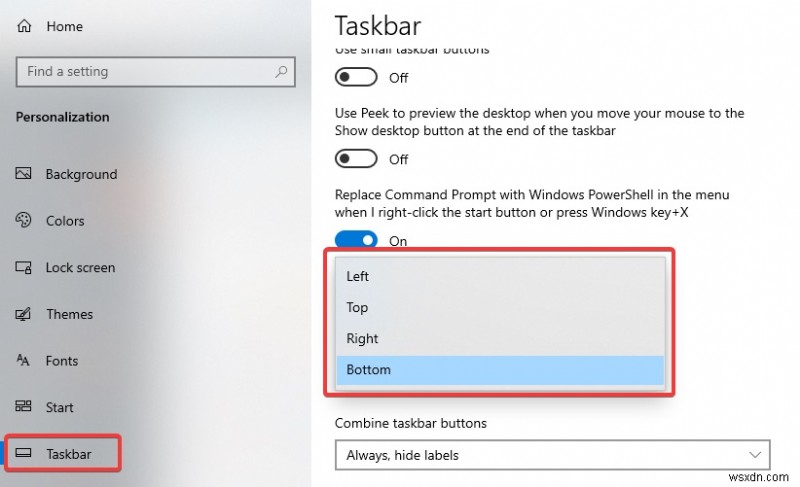
Task: Choose Top for taskbar location
Action: coord(357,307)
